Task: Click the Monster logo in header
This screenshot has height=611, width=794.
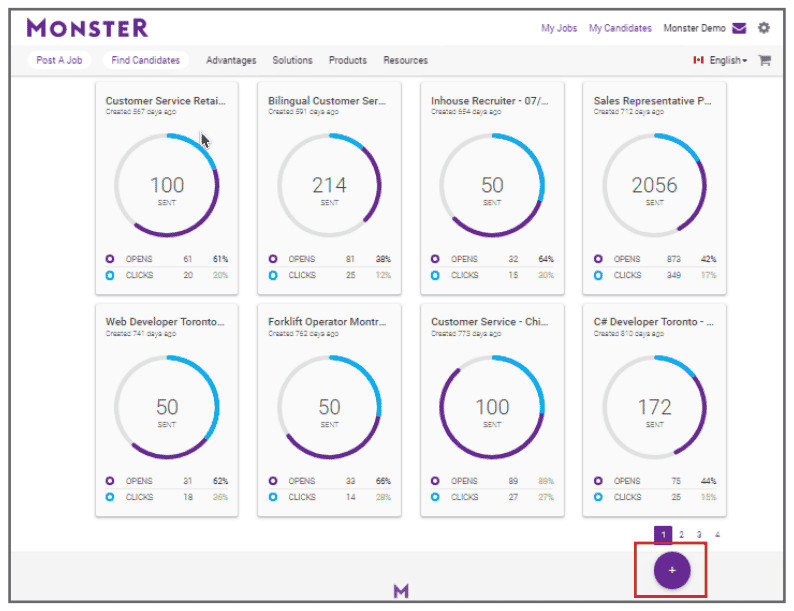Action: [87, 28]
